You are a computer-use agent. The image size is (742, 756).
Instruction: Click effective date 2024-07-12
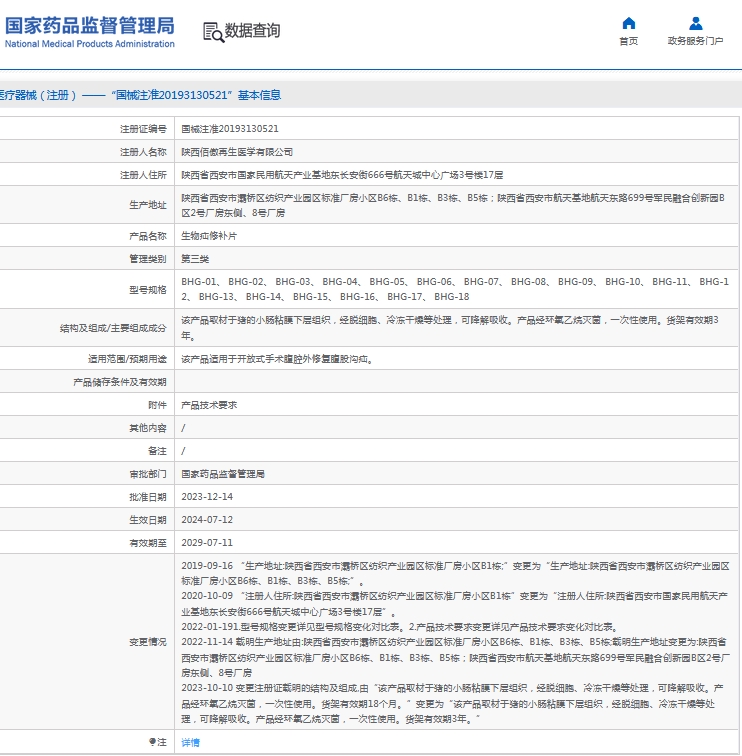click(207, 520)
